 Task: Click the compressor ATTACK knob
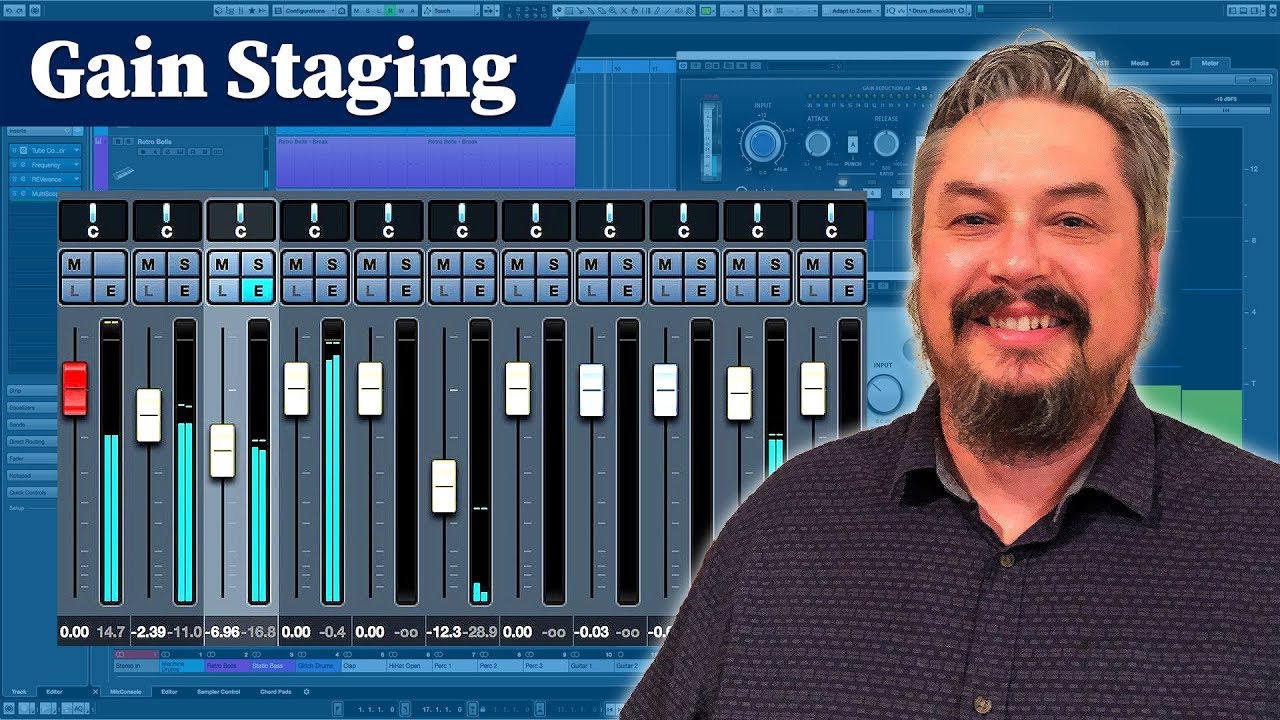[x=818, y=144]
